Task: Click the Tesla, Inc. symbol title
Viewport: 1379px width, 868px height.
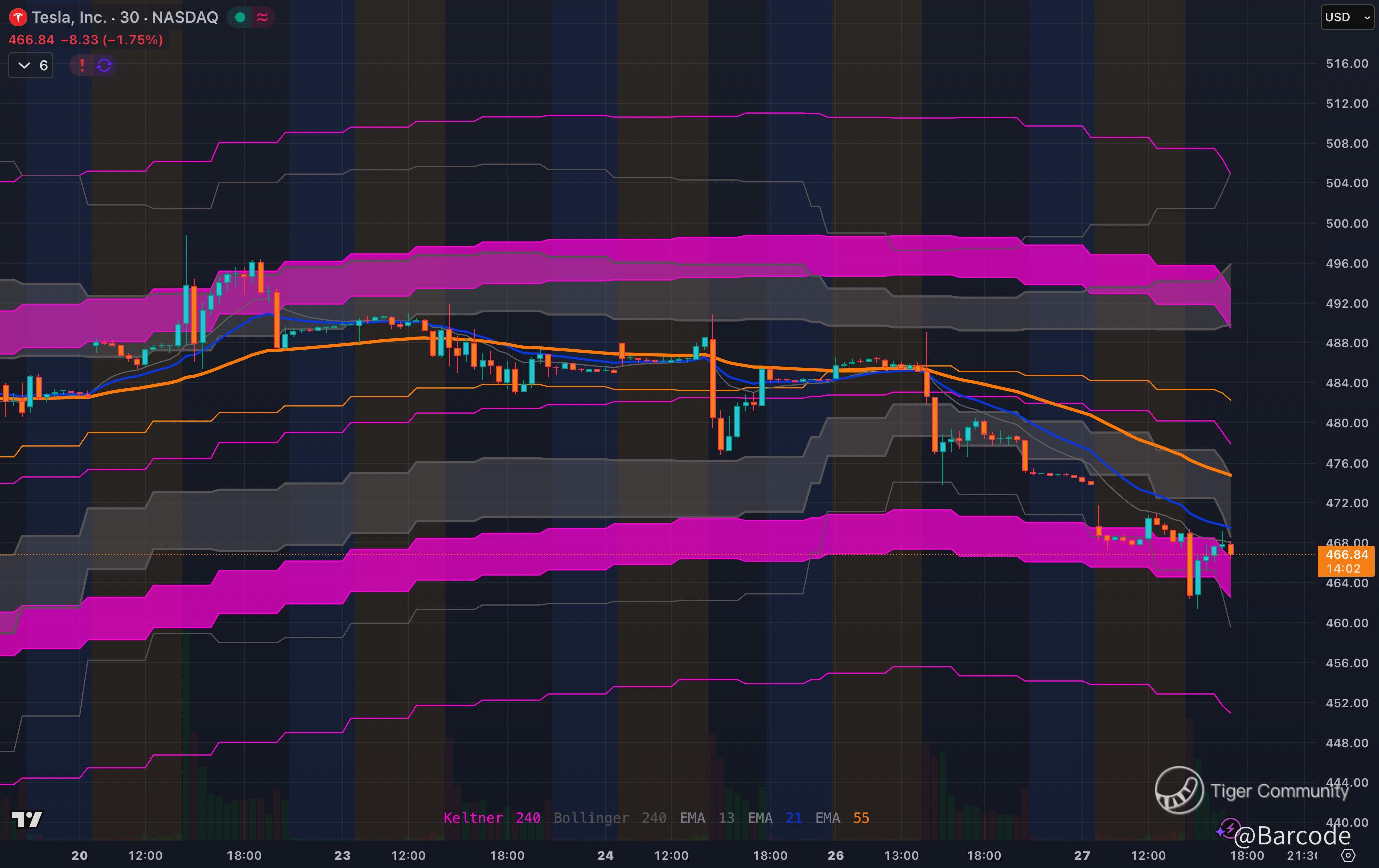Action: (69, 17)
